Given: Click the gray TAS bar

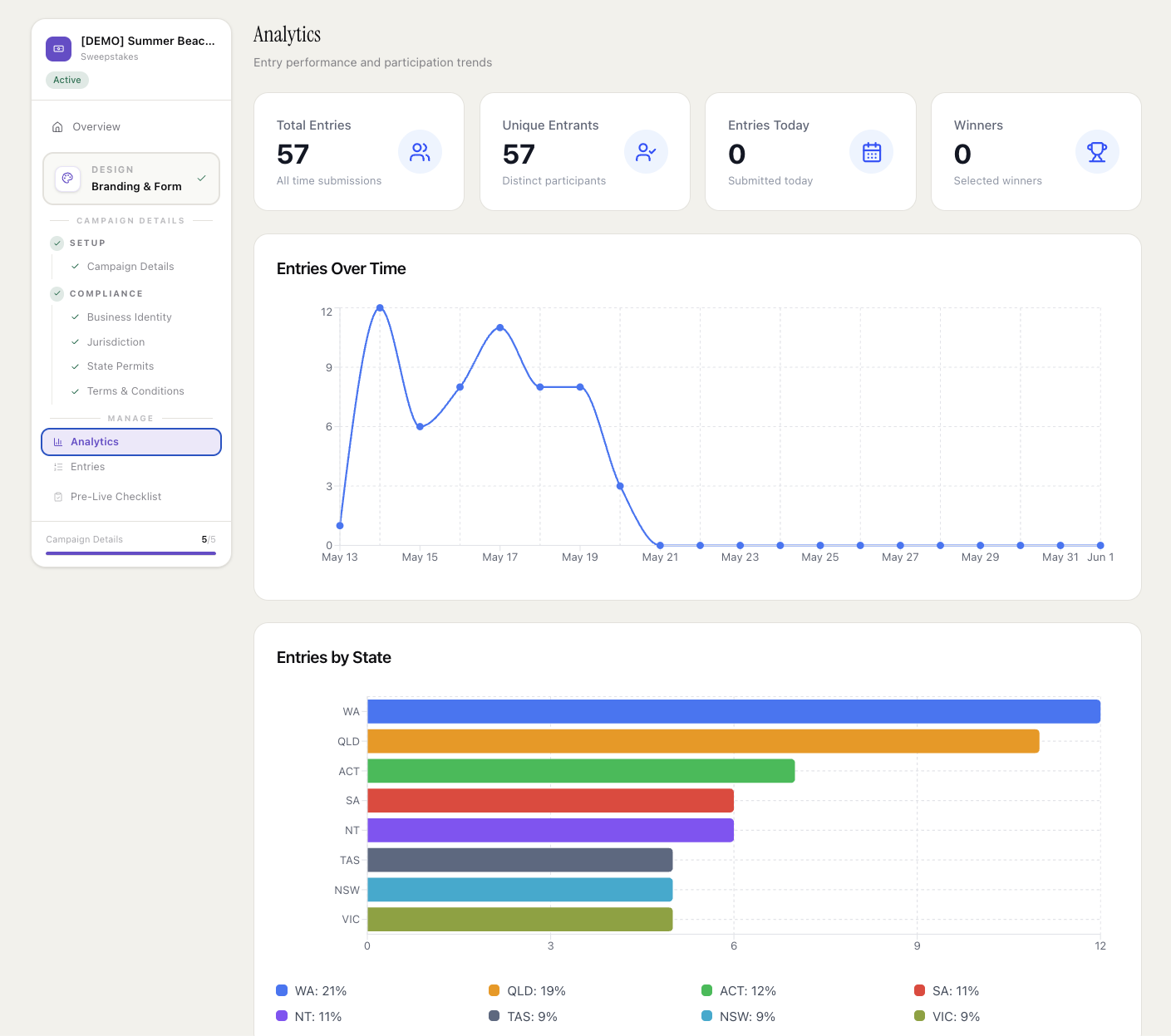Looking at the screenshot, I should 520,860.
